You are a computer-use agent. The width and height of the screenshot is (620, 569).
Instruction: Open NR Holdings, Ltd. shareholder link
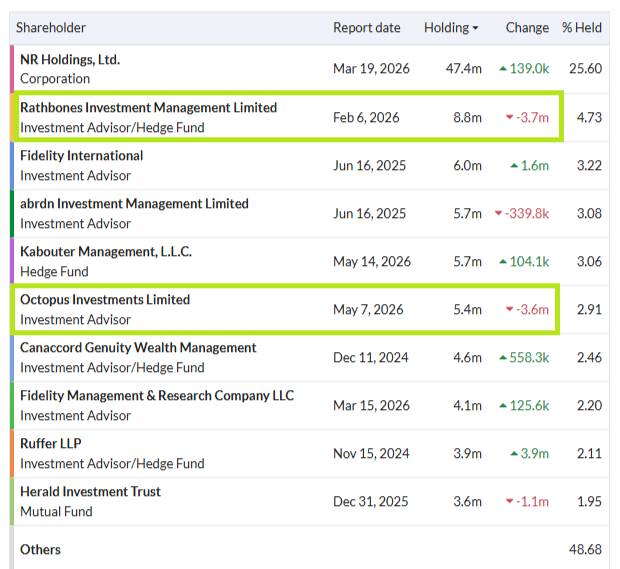pyautogui.click(x=70, y=59)
